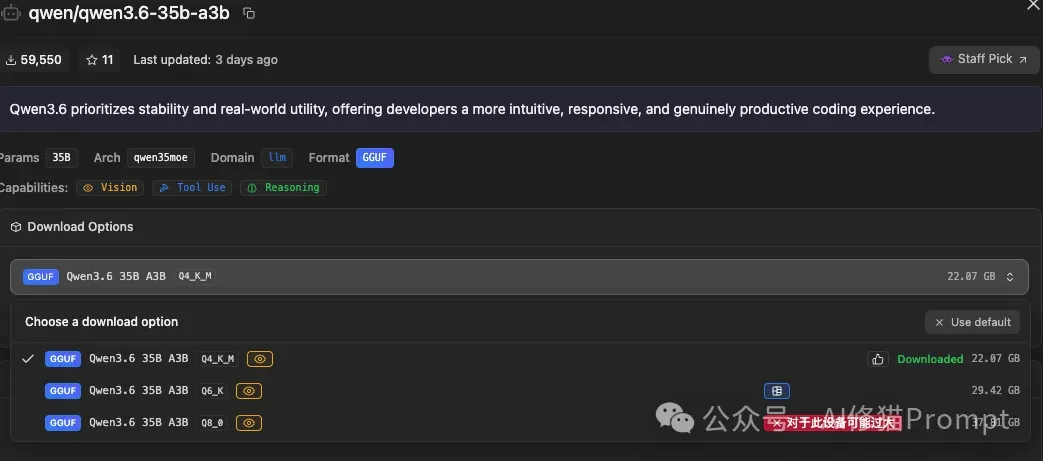
Task: Click the Vision capability tag
Action: click(111, 188)
